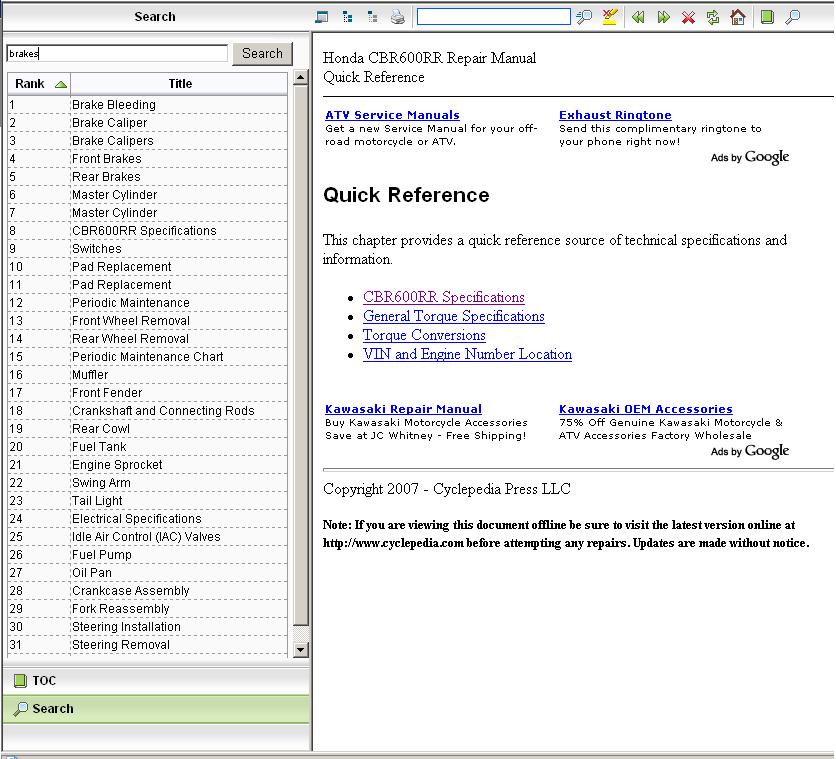The height and width of the screenshot is (759, 836).
Task: Open the 'Periodic Maintenance Chart' result
Action: coord(148,357)
